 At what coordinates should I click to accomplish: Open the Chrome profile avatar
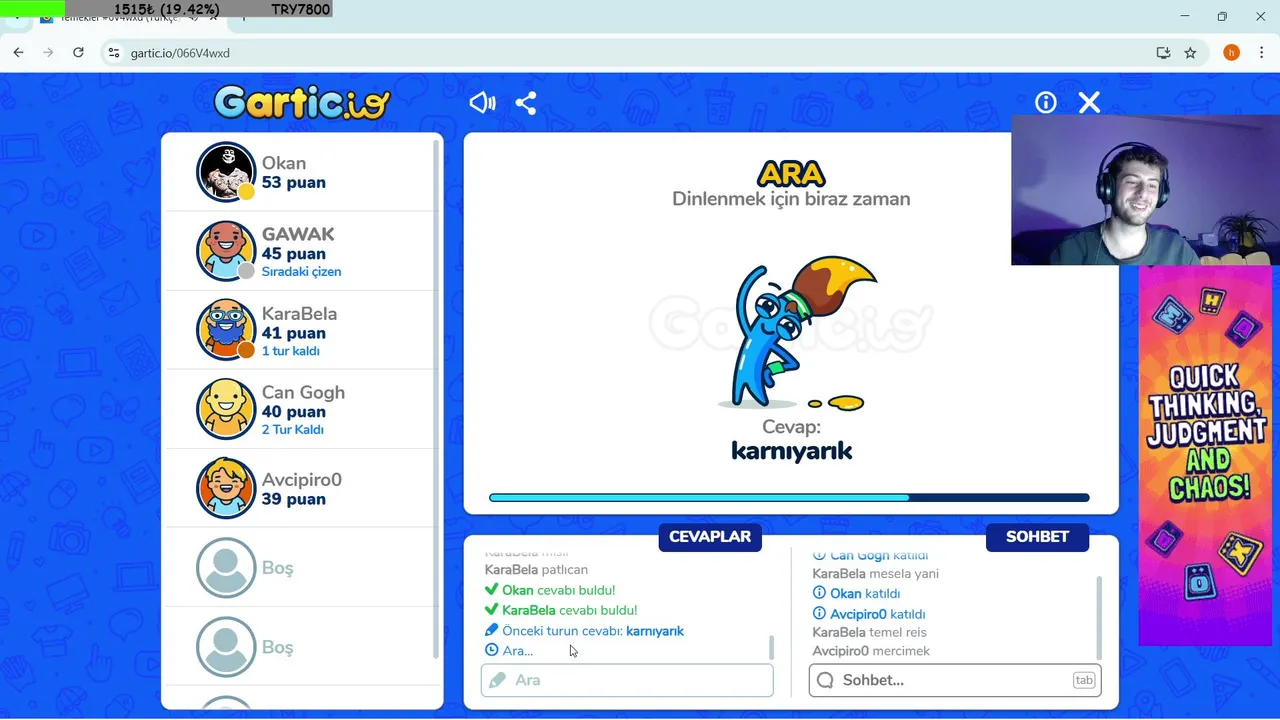(x=1231, y=53)
